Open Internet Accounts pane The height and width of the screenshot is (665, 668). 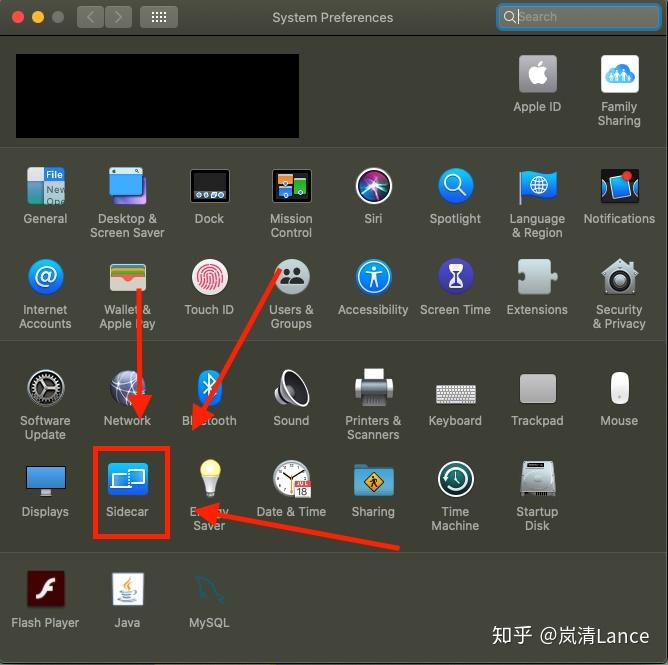coord(46,277)
